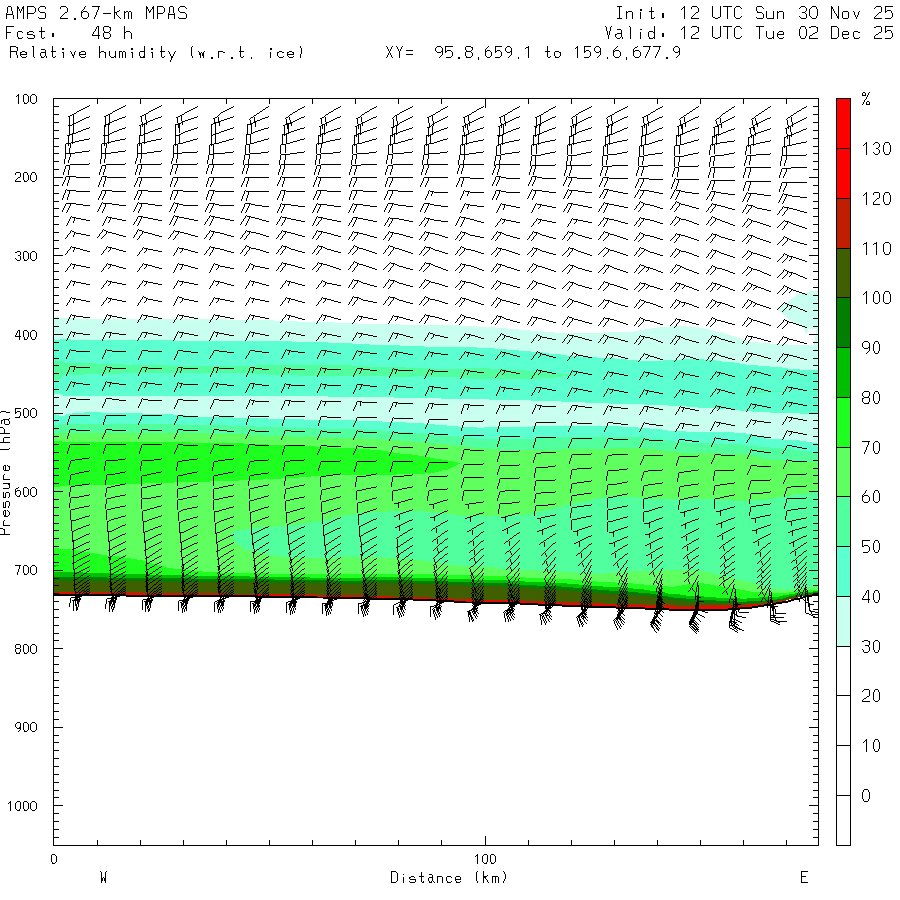900x900 pixels.
Task: Click the 800 hPa pressure axis label
Action: (26, 649)
